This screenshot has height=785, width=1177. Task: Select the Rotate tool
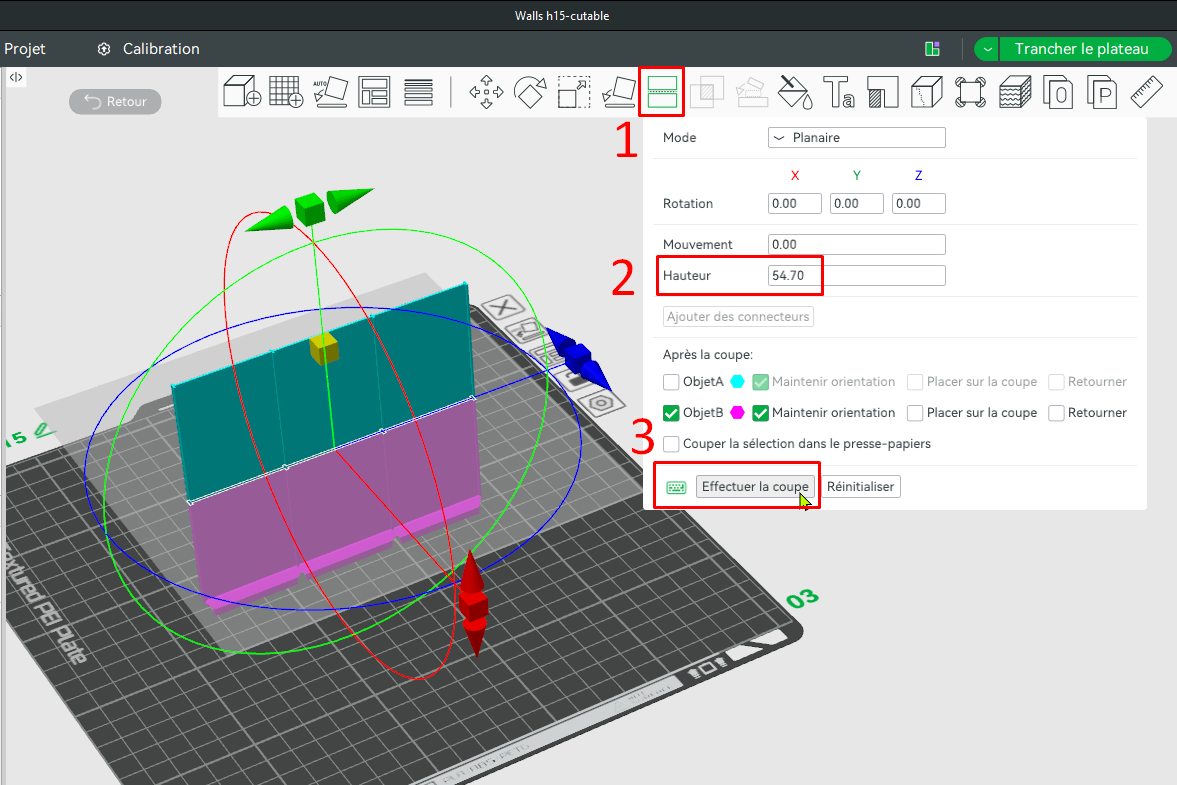point(530,92)
